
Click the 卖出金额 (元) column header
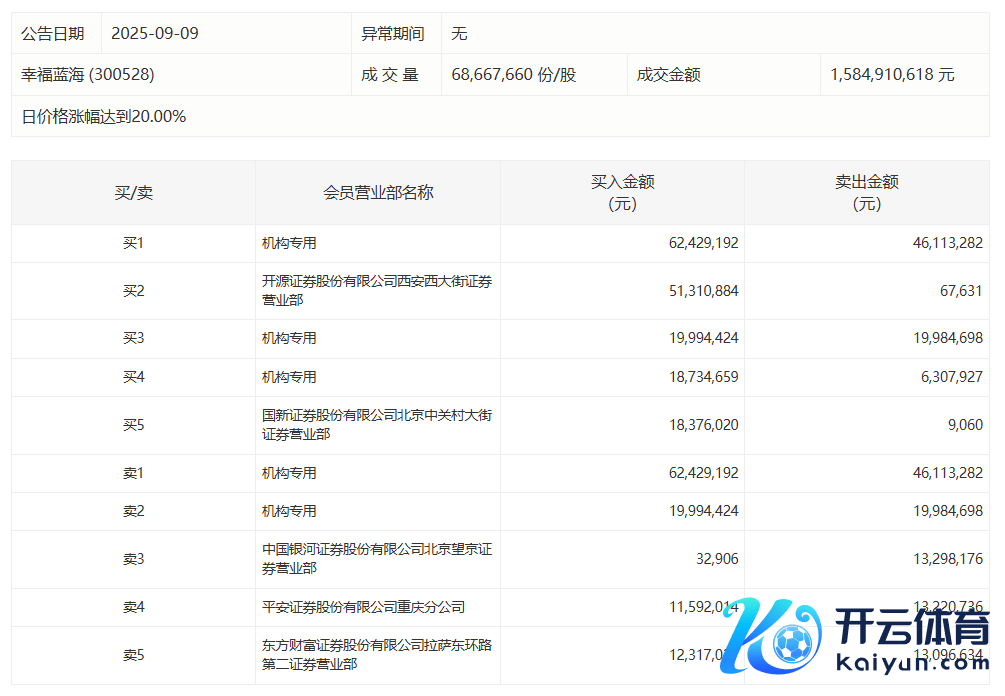tap(867, 193)
